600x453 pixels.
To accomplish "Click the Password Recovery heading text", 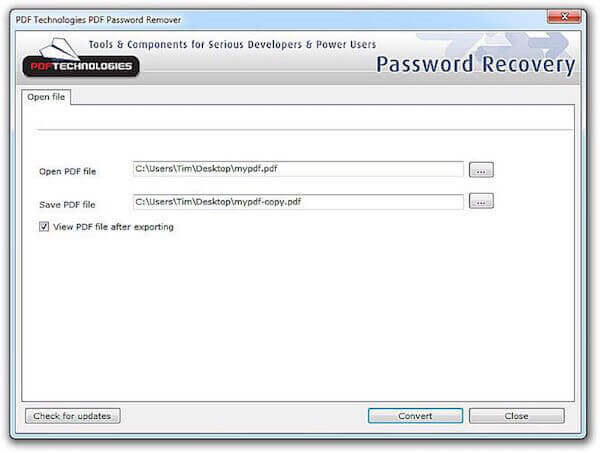I will 476,64.
